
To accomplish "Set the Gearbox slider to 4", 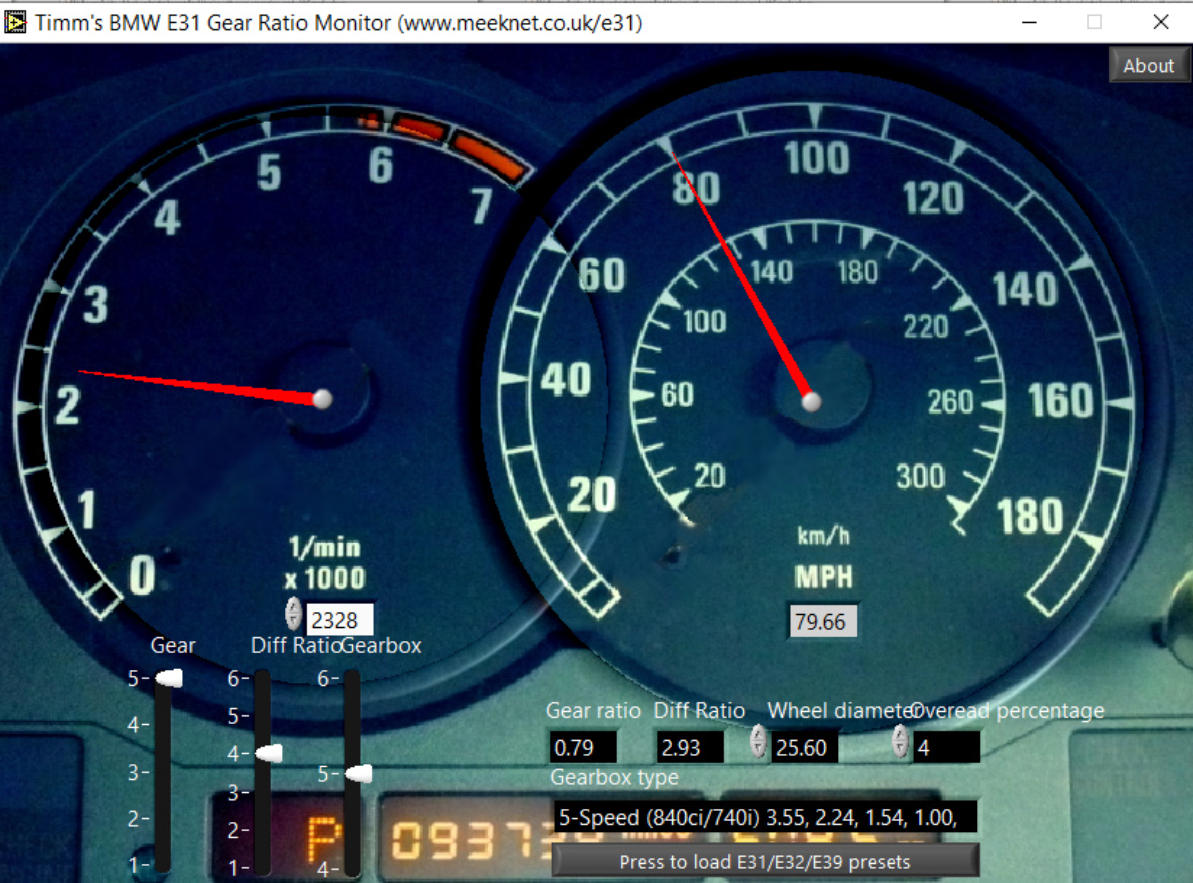I will (x=352, y=868).
